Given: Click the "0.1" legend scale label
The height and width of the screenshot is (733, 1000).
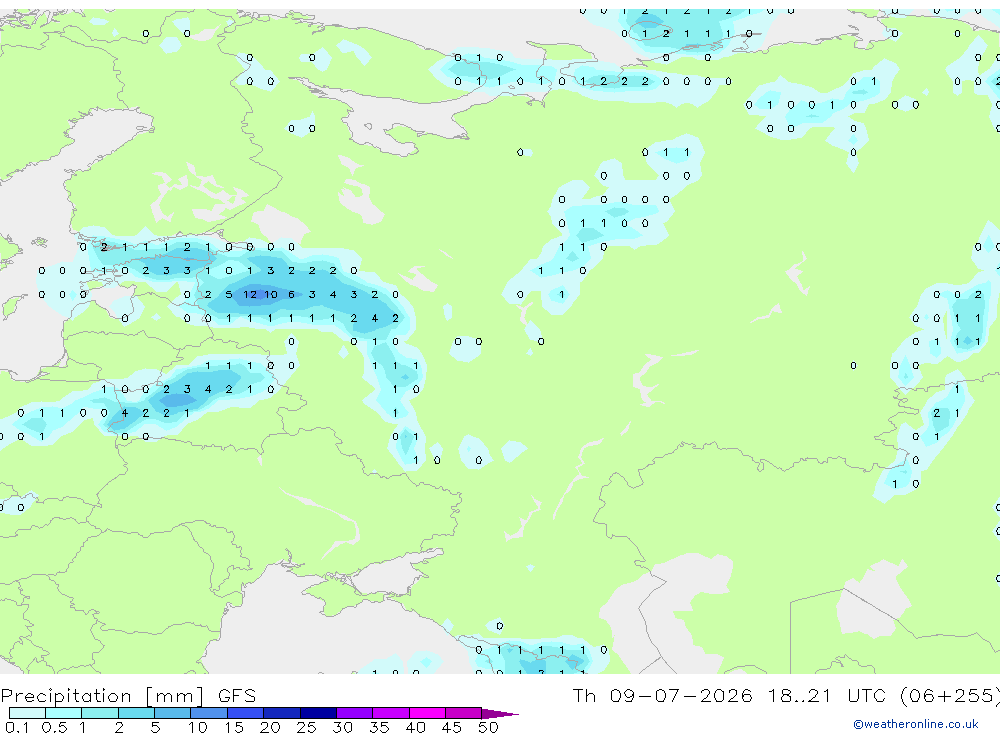Looking at the screenshot, I should click(17, 727).
